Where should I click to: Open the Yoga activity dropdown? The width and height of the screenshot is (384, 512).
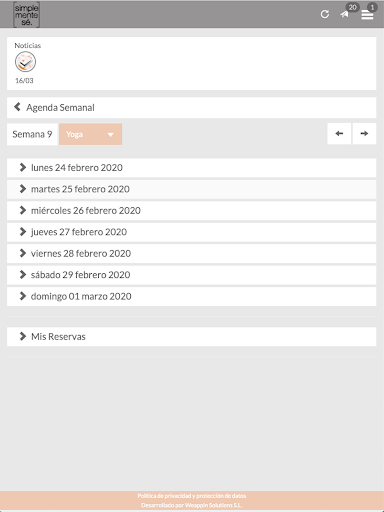[90, 134]
